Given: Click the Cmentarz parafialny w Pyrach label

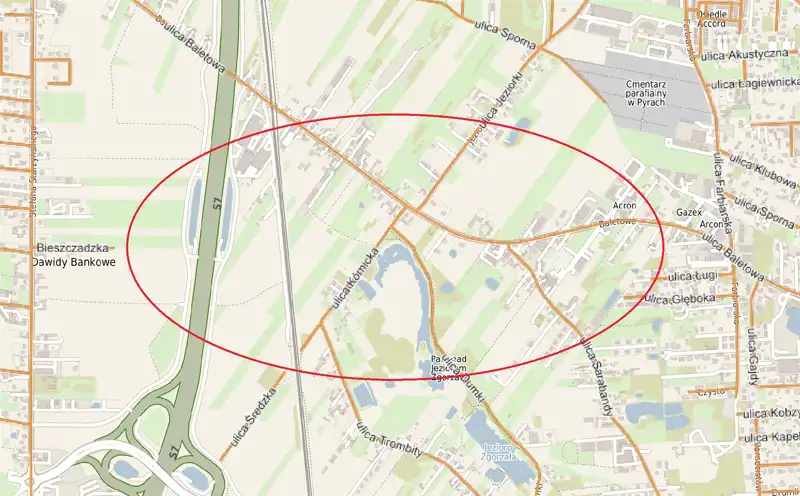Looking at the screenshot, I should (x=645, y=93).
